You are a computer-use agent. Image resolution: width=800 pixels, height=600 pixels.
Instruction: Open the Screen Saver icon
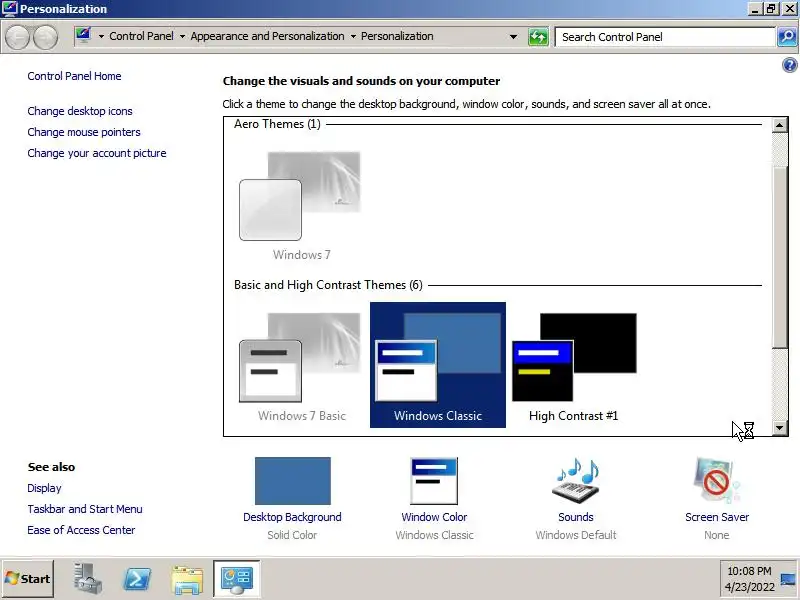tap(716, 481)
